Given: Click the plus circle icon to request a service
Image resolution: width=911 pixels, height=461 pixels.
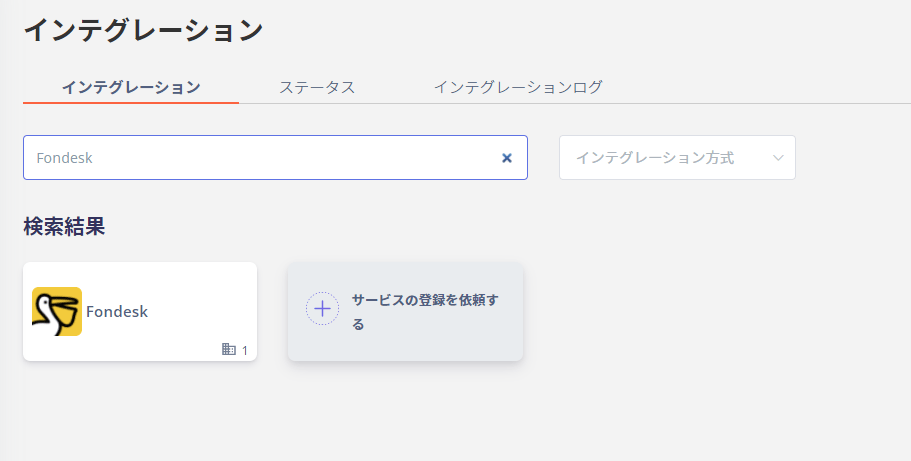Looking at the screenshot, I should point(322,309).
